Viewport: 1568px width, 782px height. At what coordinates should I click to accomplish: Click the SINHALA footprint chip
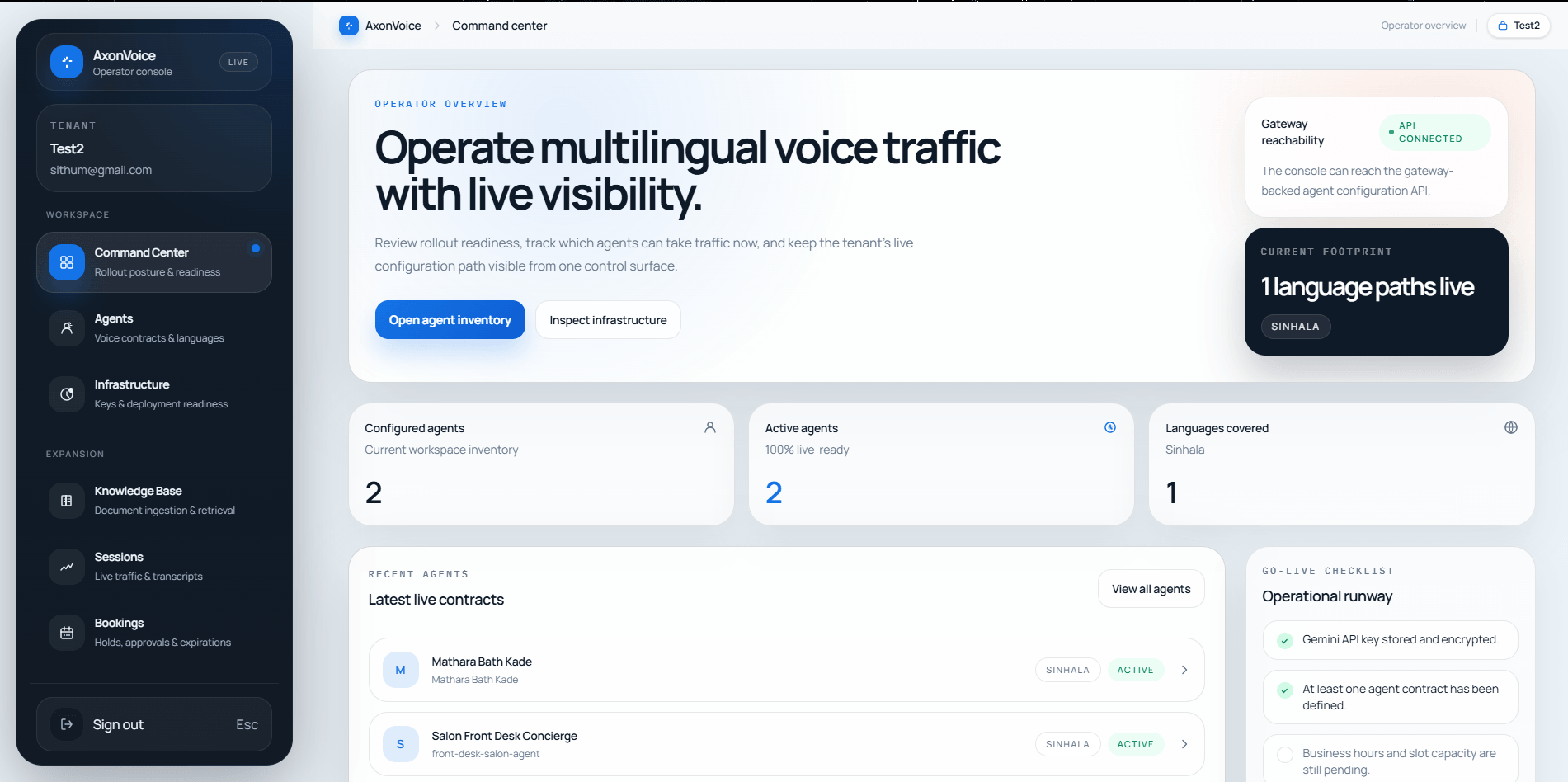(1295, 327)
